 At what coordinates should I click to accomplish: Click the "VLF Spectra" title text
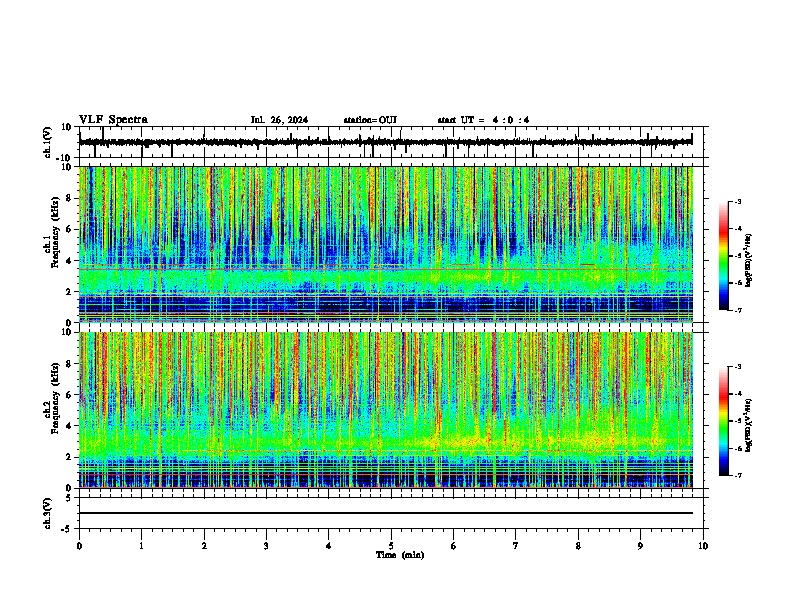(x=113, y=120)
